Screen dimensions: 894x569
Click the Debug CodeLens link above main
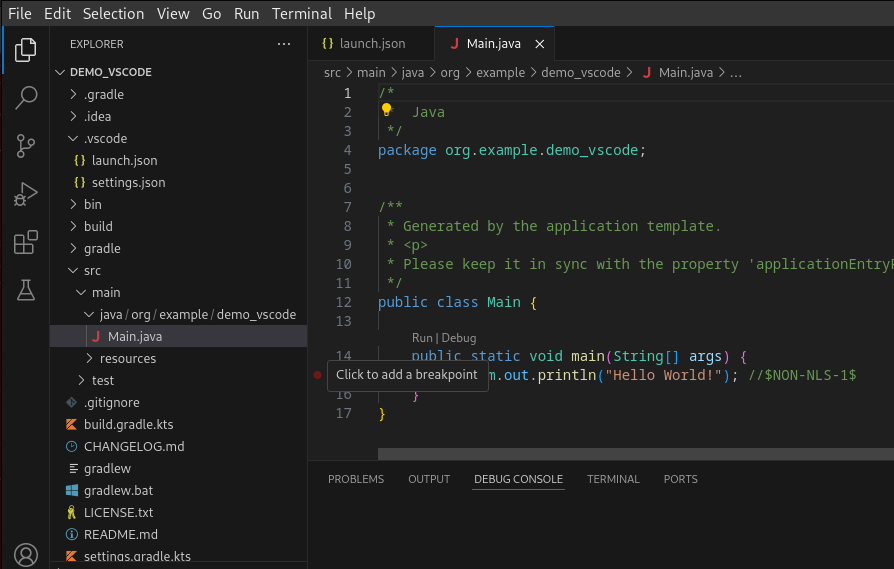pos(459,338)
